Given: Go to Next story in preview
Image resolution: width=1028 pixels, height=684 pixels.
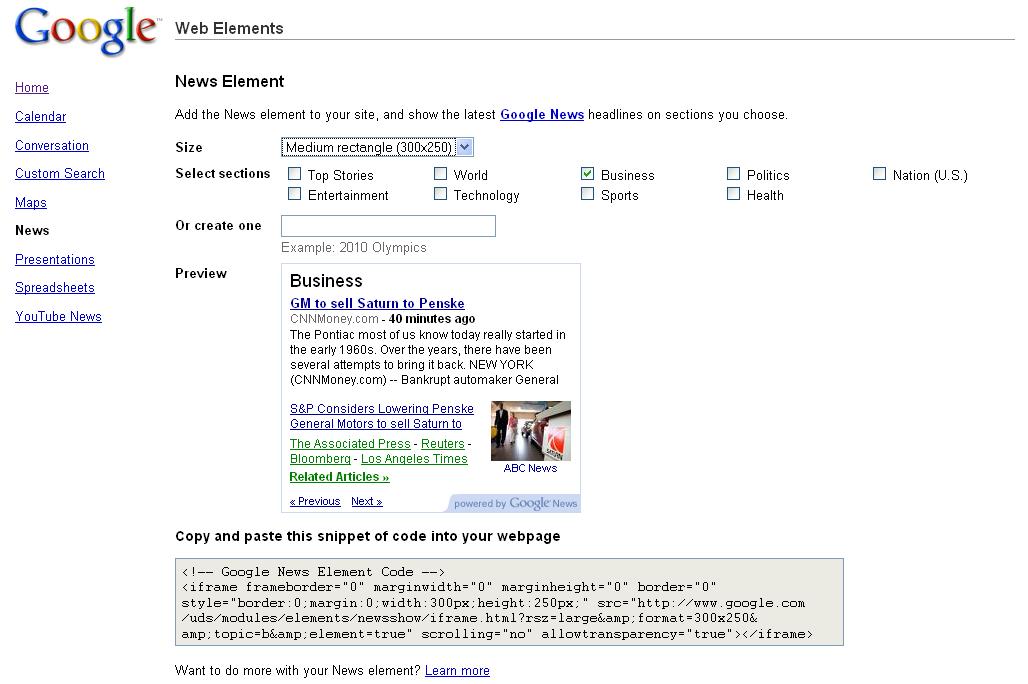Looking at the screenshot, I should coord(366,501).
